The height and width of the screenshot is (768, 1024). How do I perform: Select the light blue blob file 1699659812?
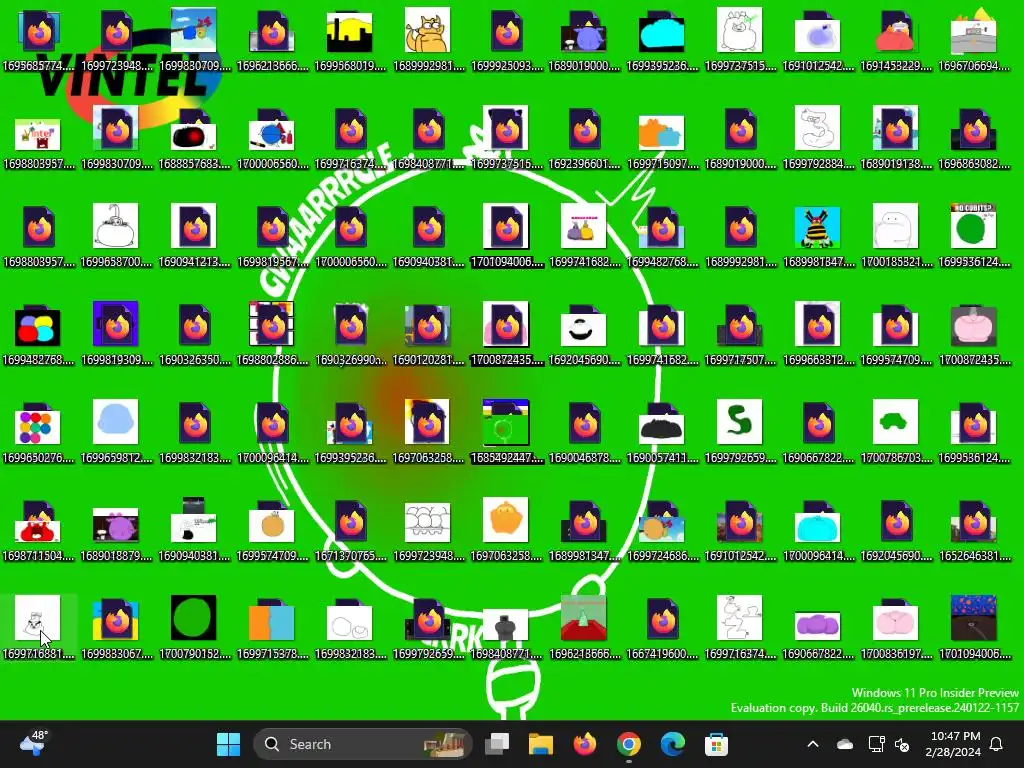click(x=116, y=430)
